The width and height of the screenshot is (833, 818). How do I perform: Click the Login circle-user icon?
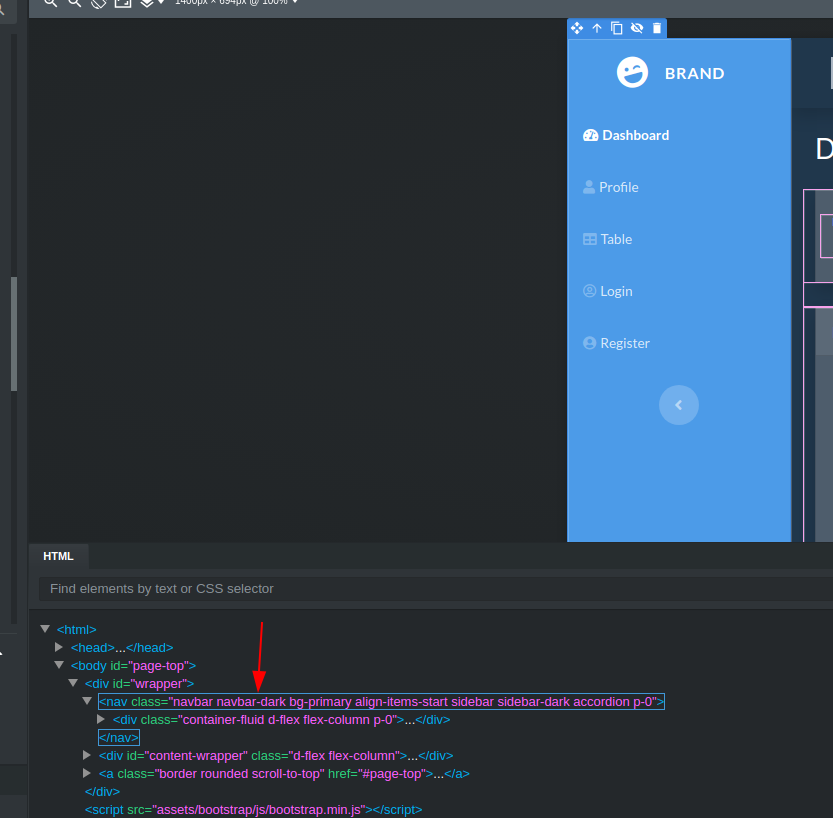pos(590,291)
